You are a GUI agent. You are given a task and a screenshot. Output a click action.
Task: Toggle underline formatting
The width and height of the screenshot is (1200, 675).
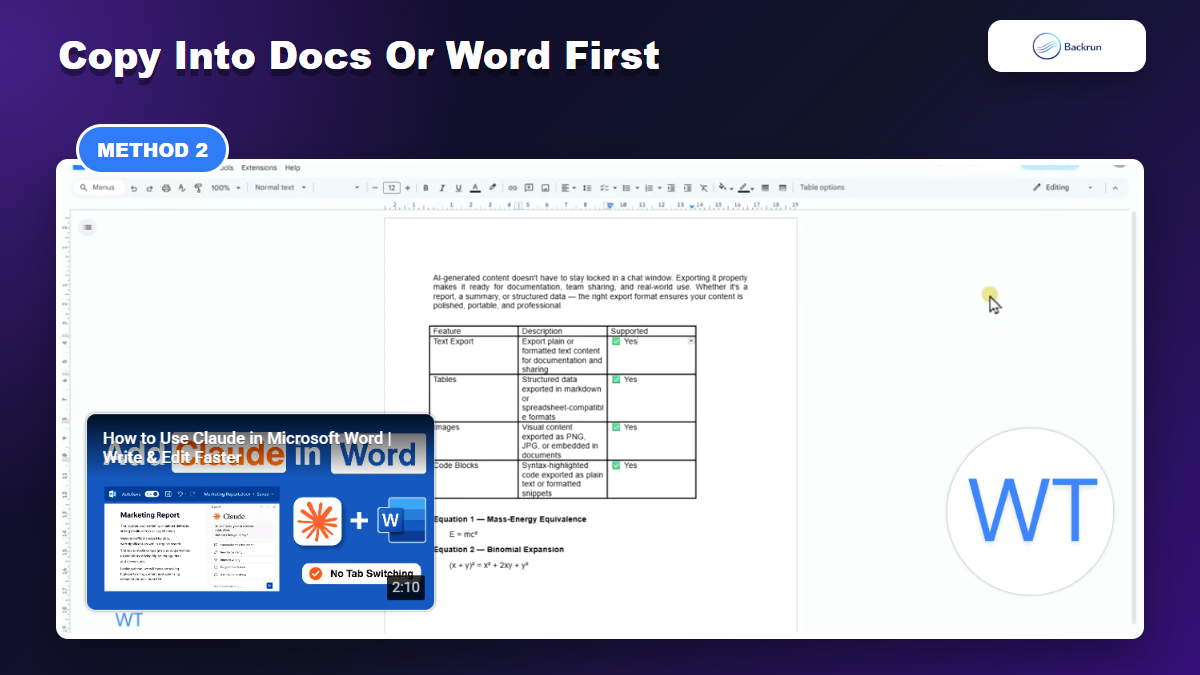tap(458, 188)
